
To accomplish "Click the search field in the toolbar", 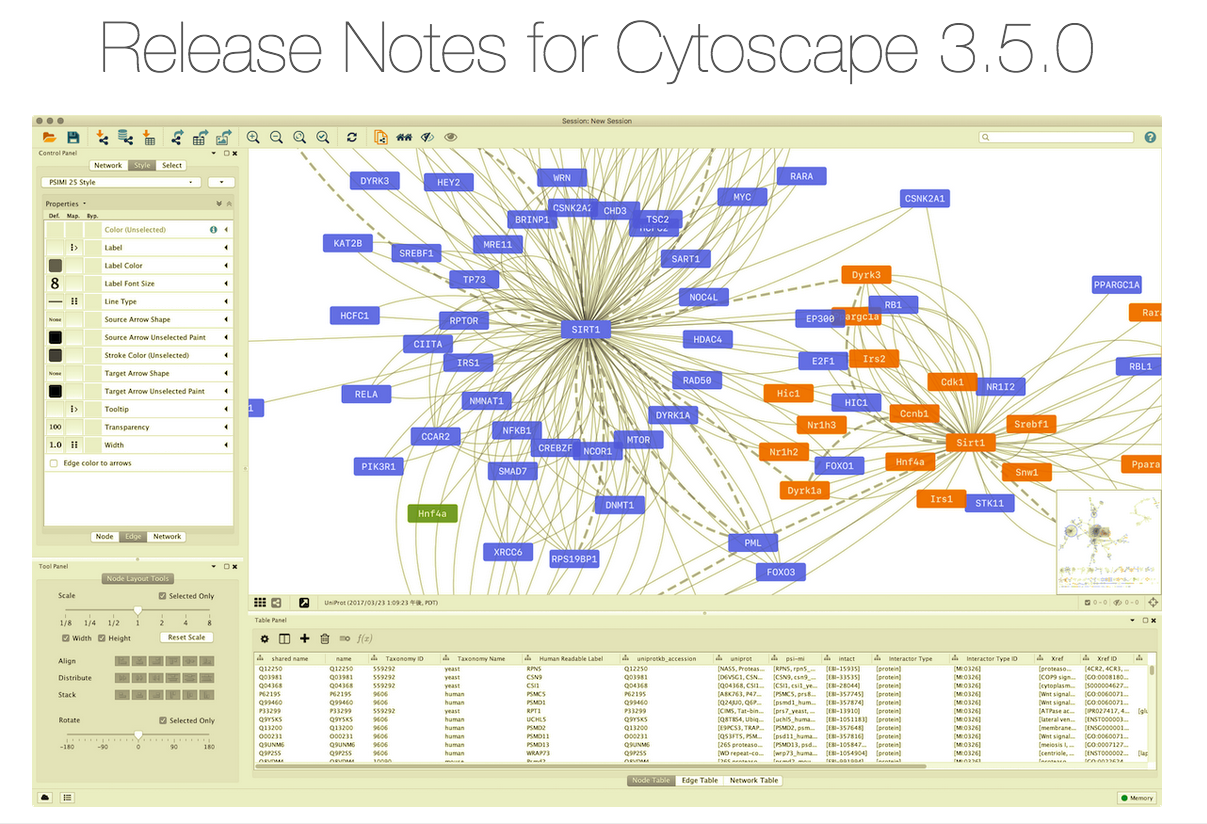I will (x=1057, y=137).
